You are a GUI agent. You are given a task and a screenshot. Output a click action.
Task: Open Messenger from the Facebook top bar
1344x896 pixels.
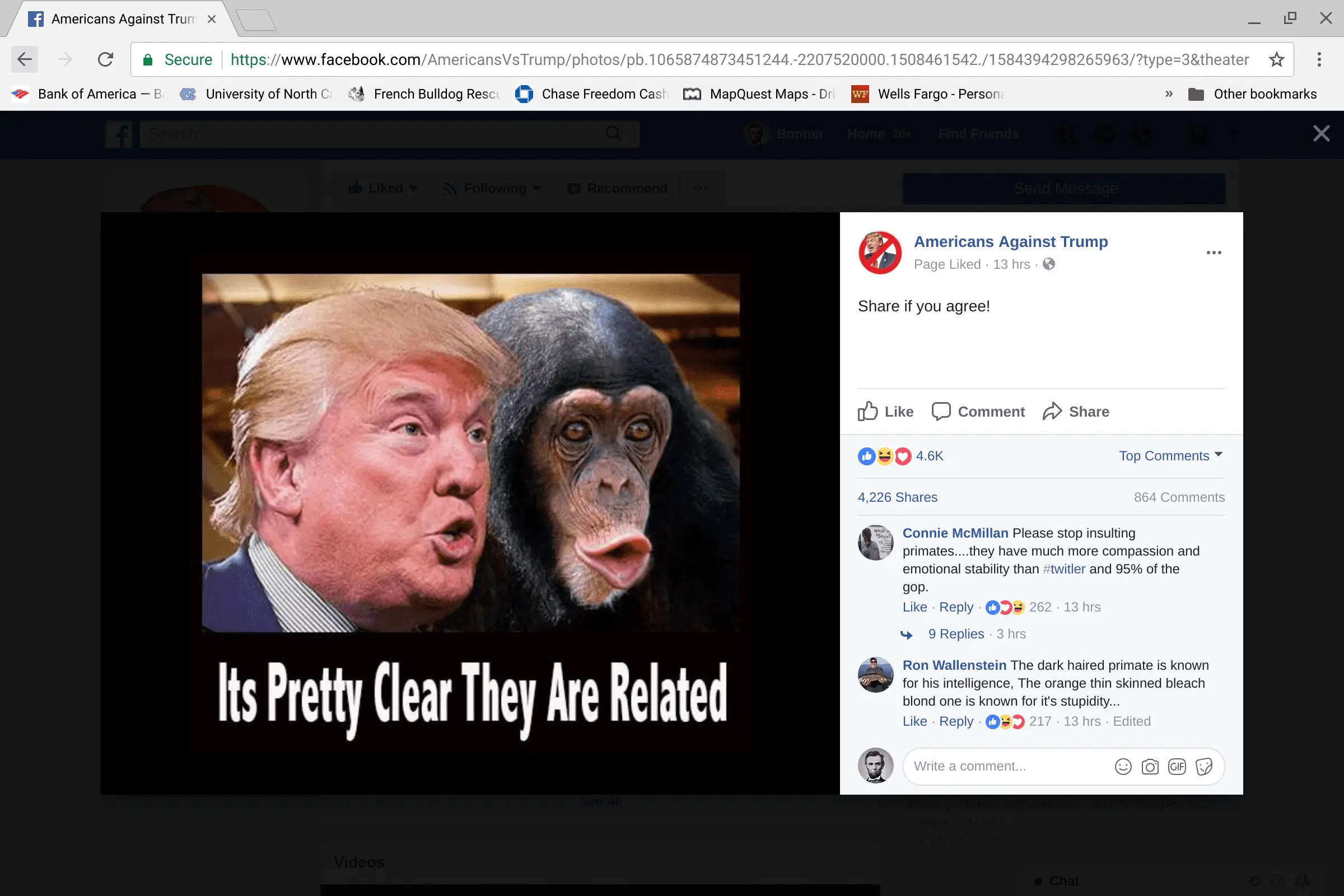1104,134
